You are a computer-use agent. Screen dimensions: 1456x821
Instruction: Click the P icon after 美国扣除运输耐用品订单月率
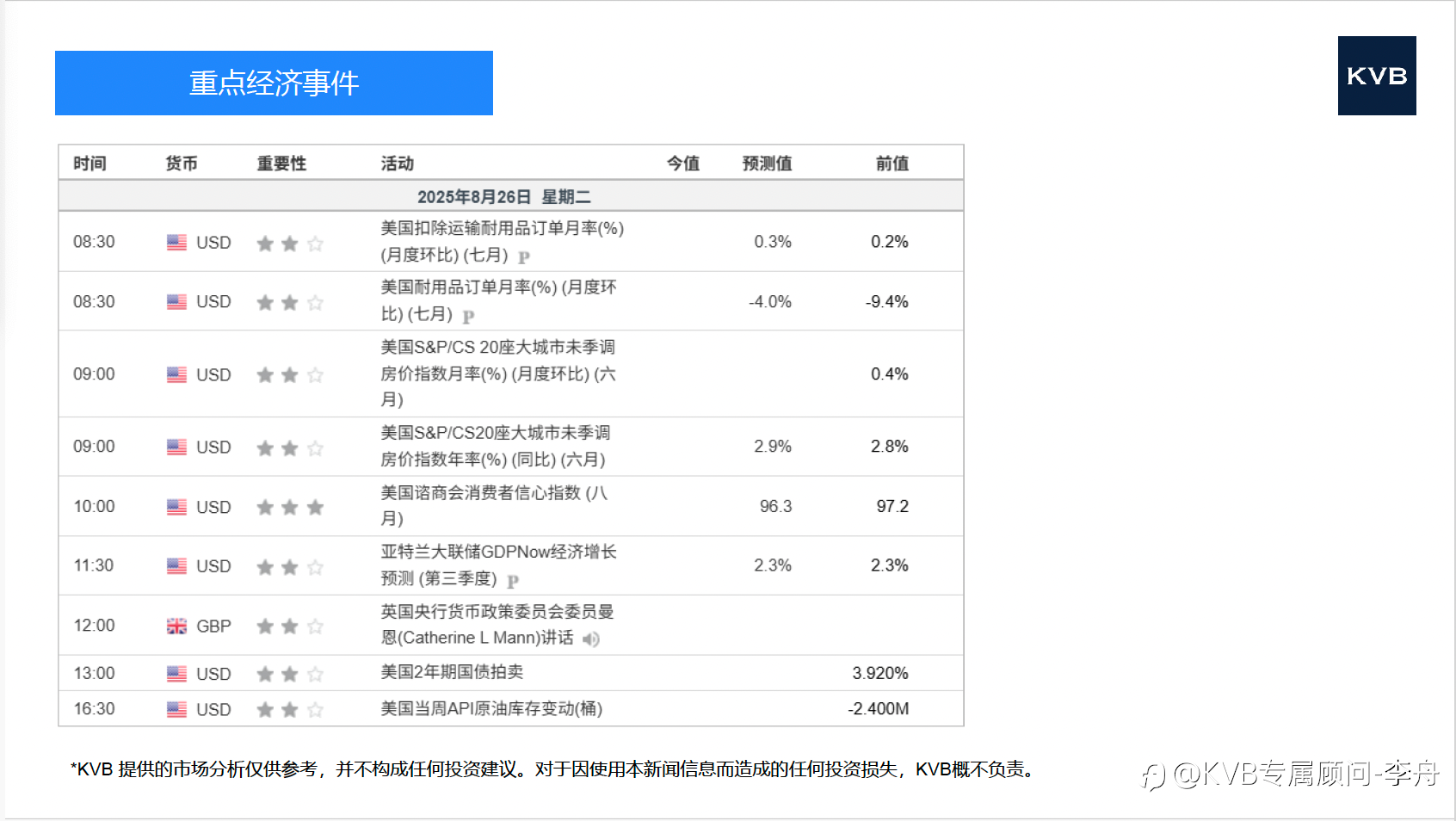pos(524,256)
